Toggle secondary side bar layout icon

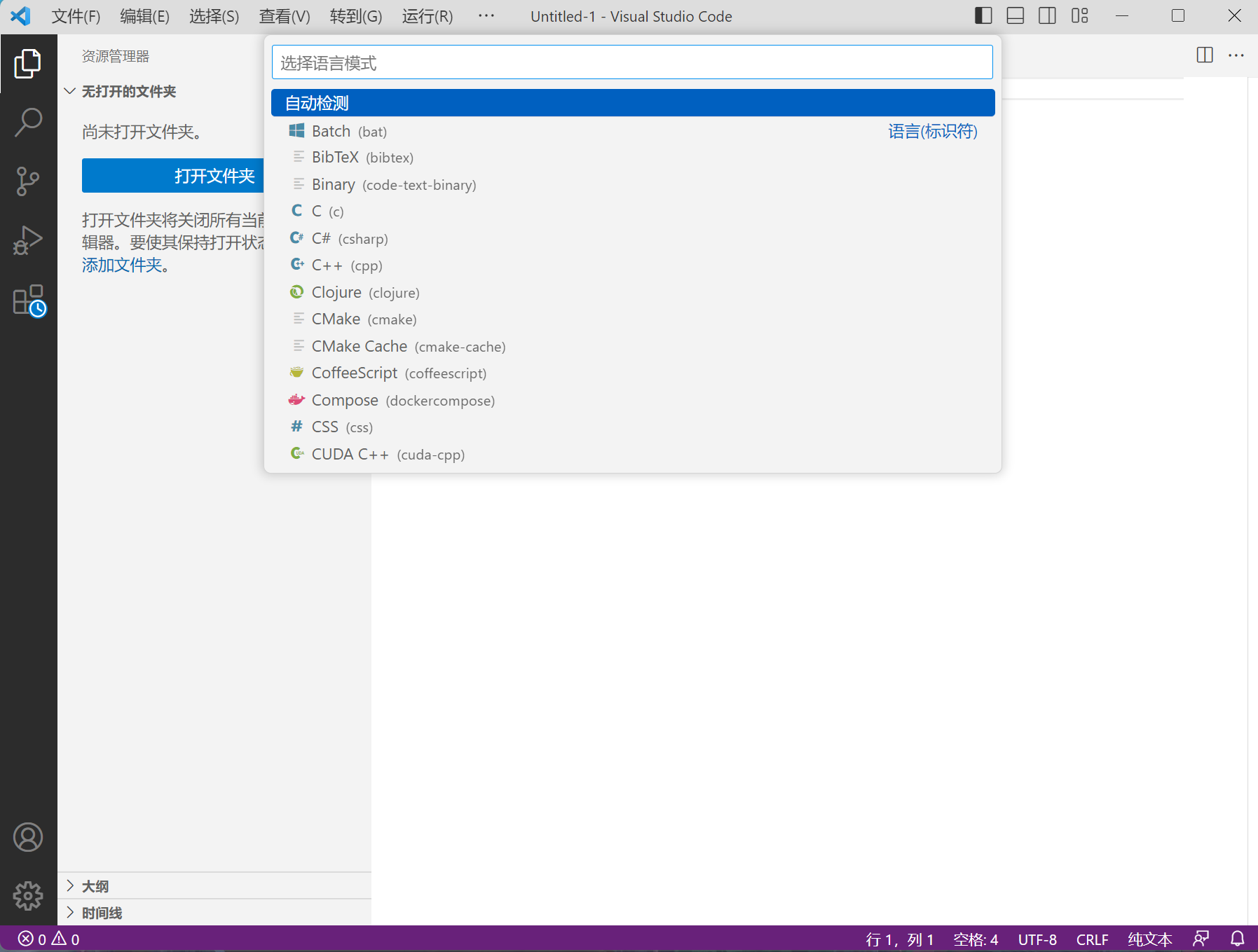pos(1048,15)
